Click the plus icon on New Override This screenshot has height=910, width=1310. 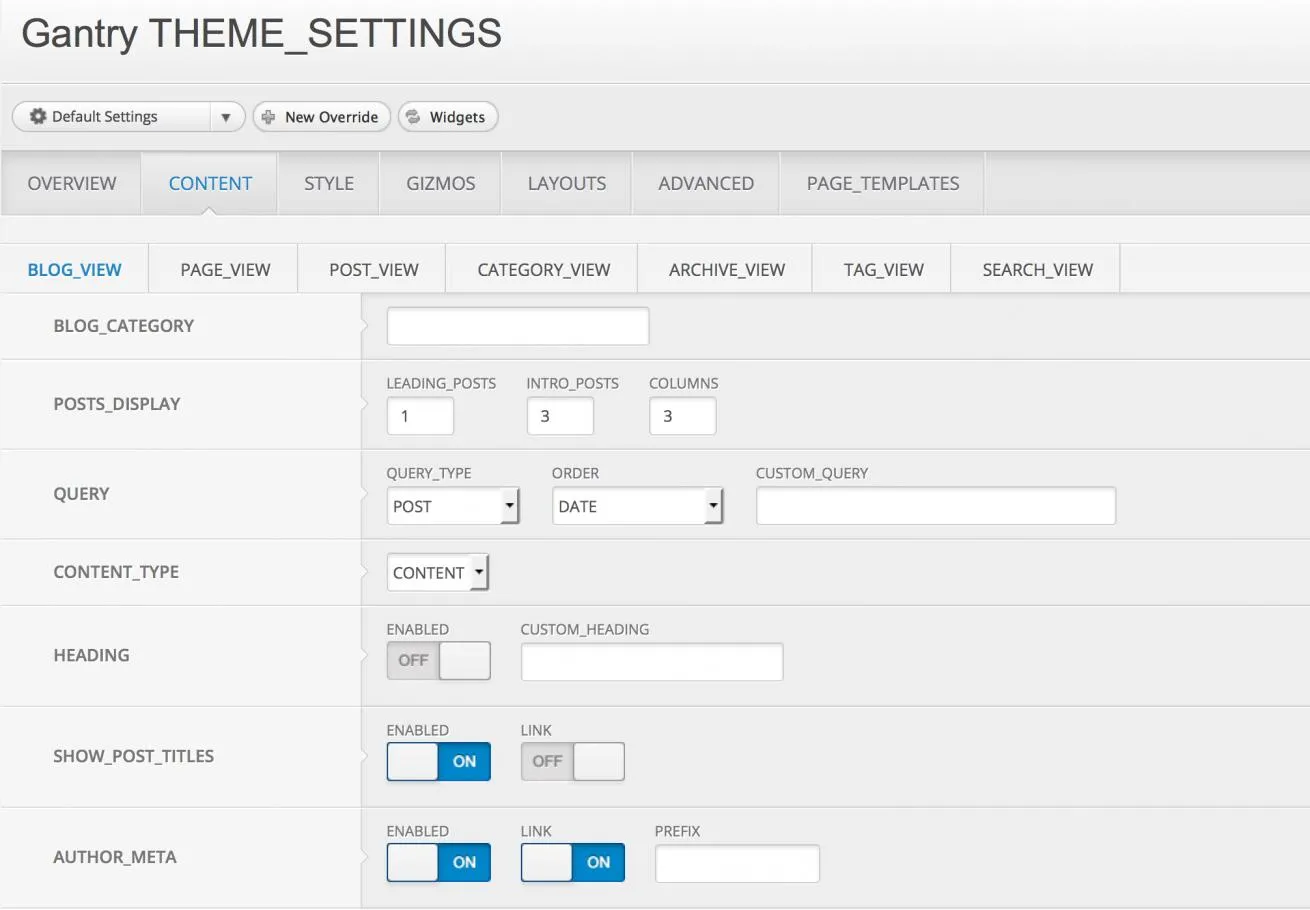pyautogui.click(x=268, y=117)
